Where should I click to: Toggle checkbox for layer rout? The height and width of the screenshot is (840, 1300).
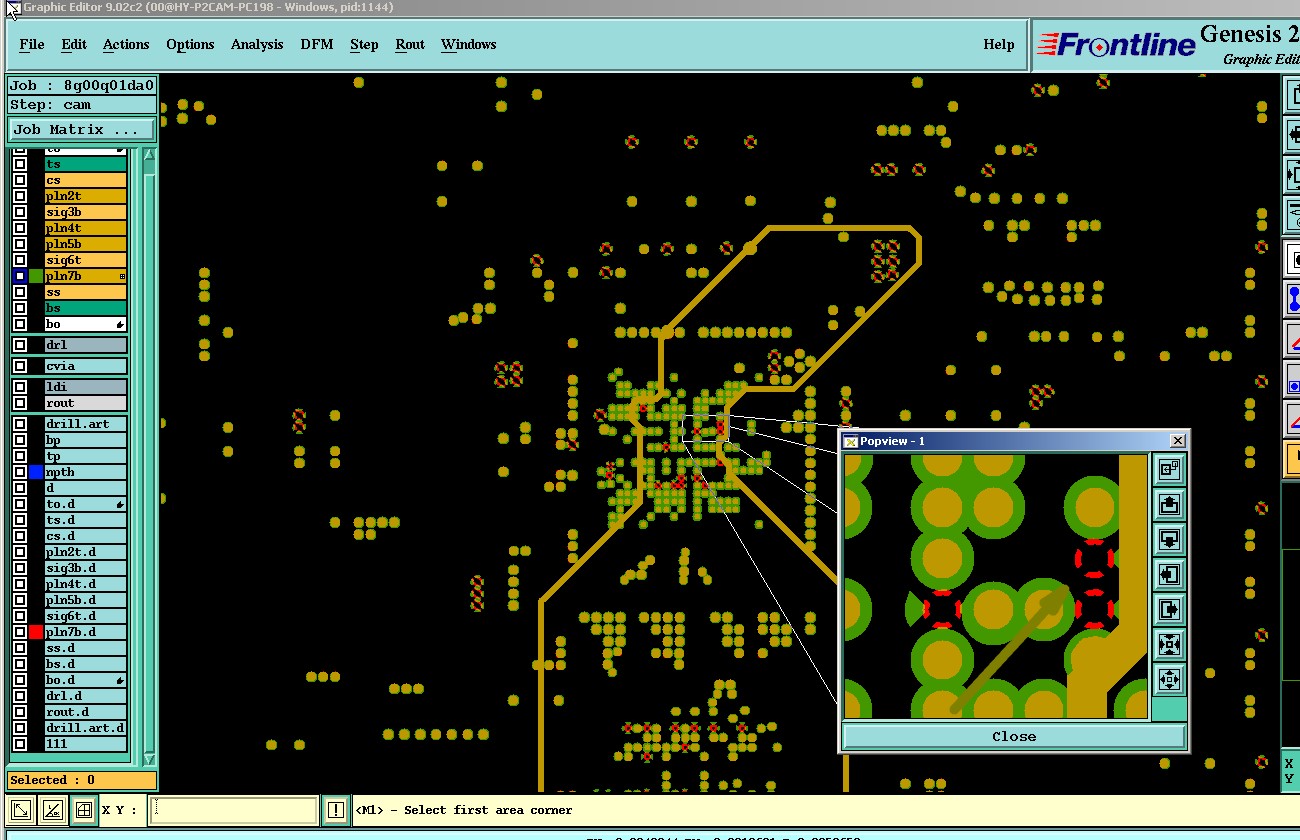20,403
